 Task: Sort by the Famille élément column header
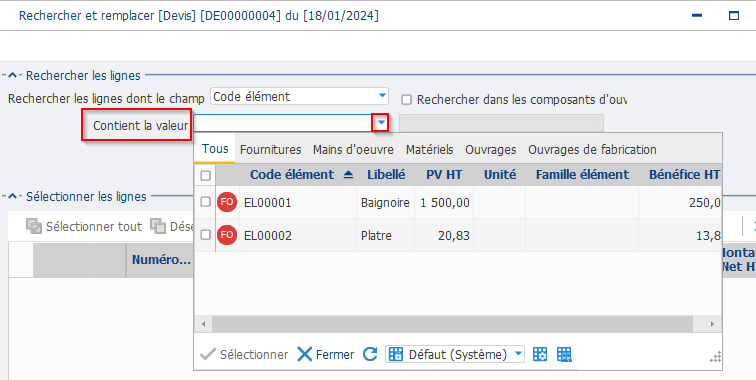point(582,175)
